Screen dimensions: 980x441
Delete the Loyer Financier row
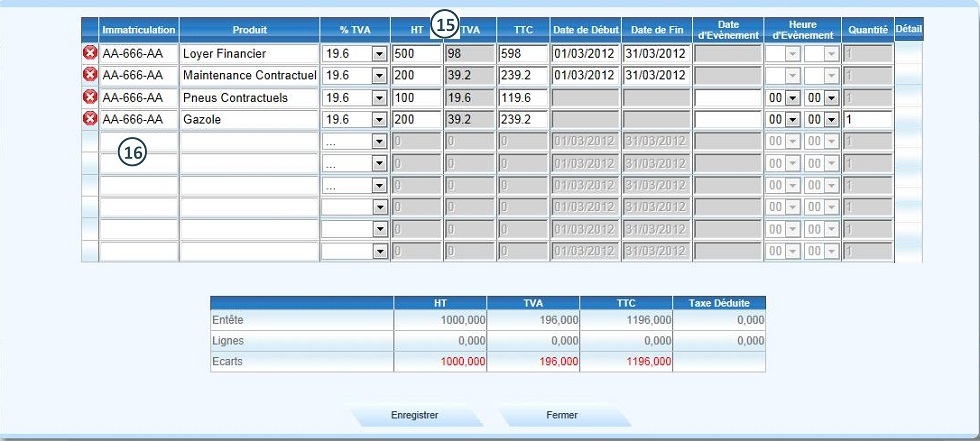pyautogui.click(x=90, y=53)
